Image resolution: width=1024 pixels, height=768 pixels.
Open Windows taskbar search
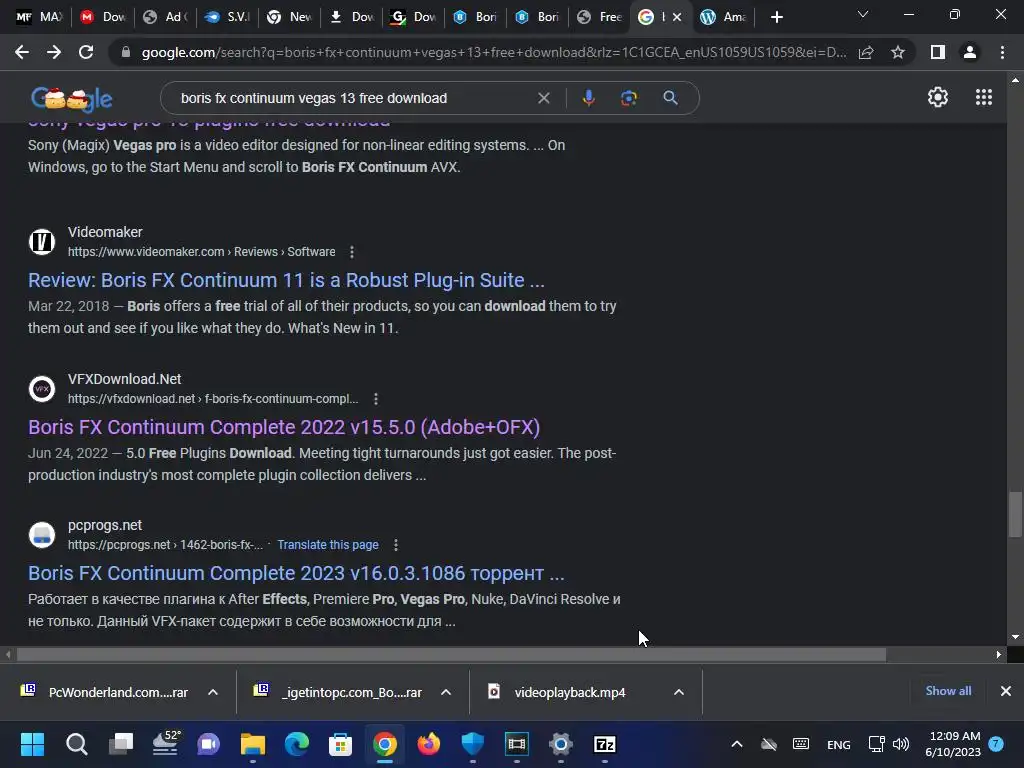click(76, 744)
